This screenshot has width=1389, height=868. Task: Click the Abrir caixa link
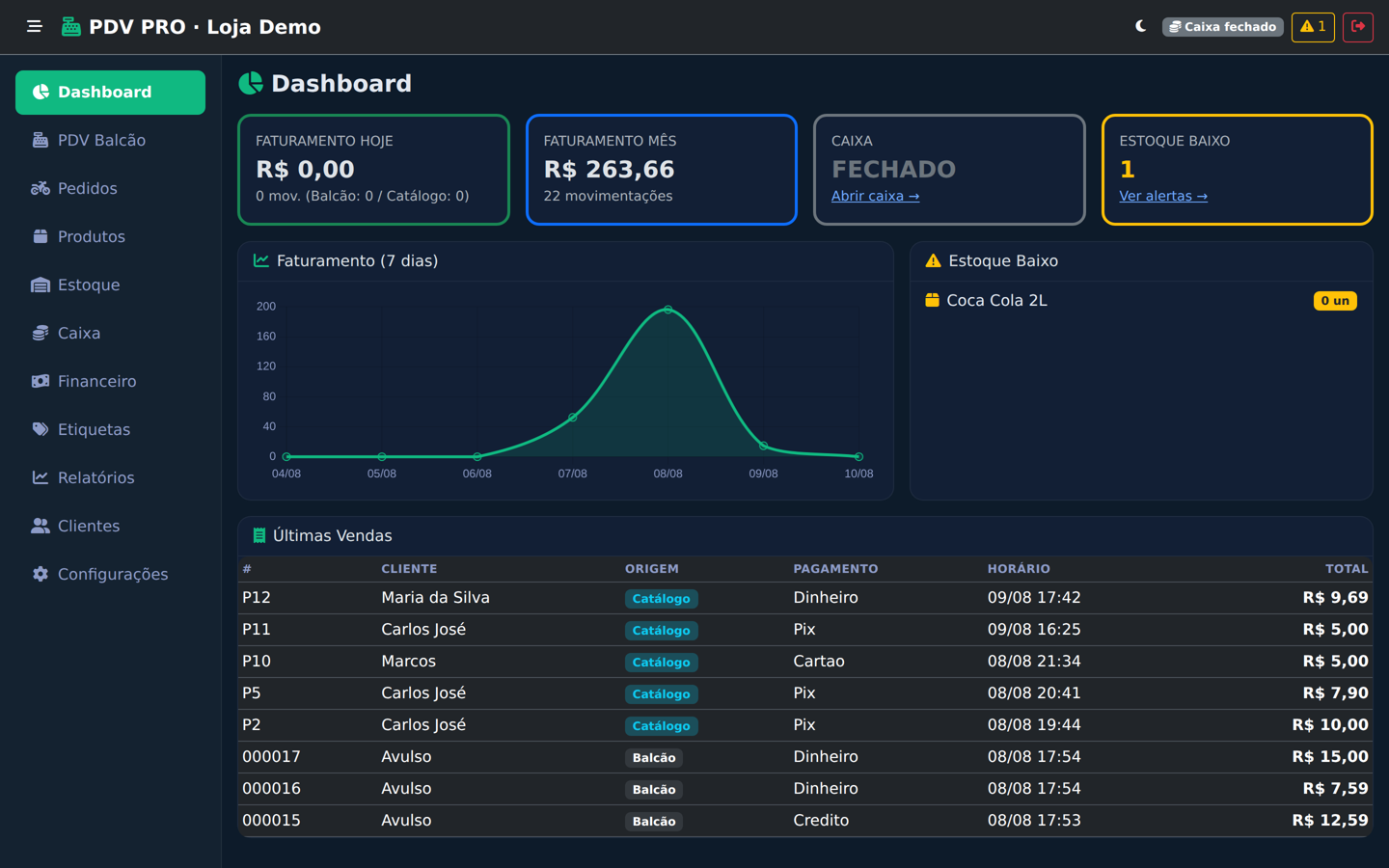[x=875, y=196]
